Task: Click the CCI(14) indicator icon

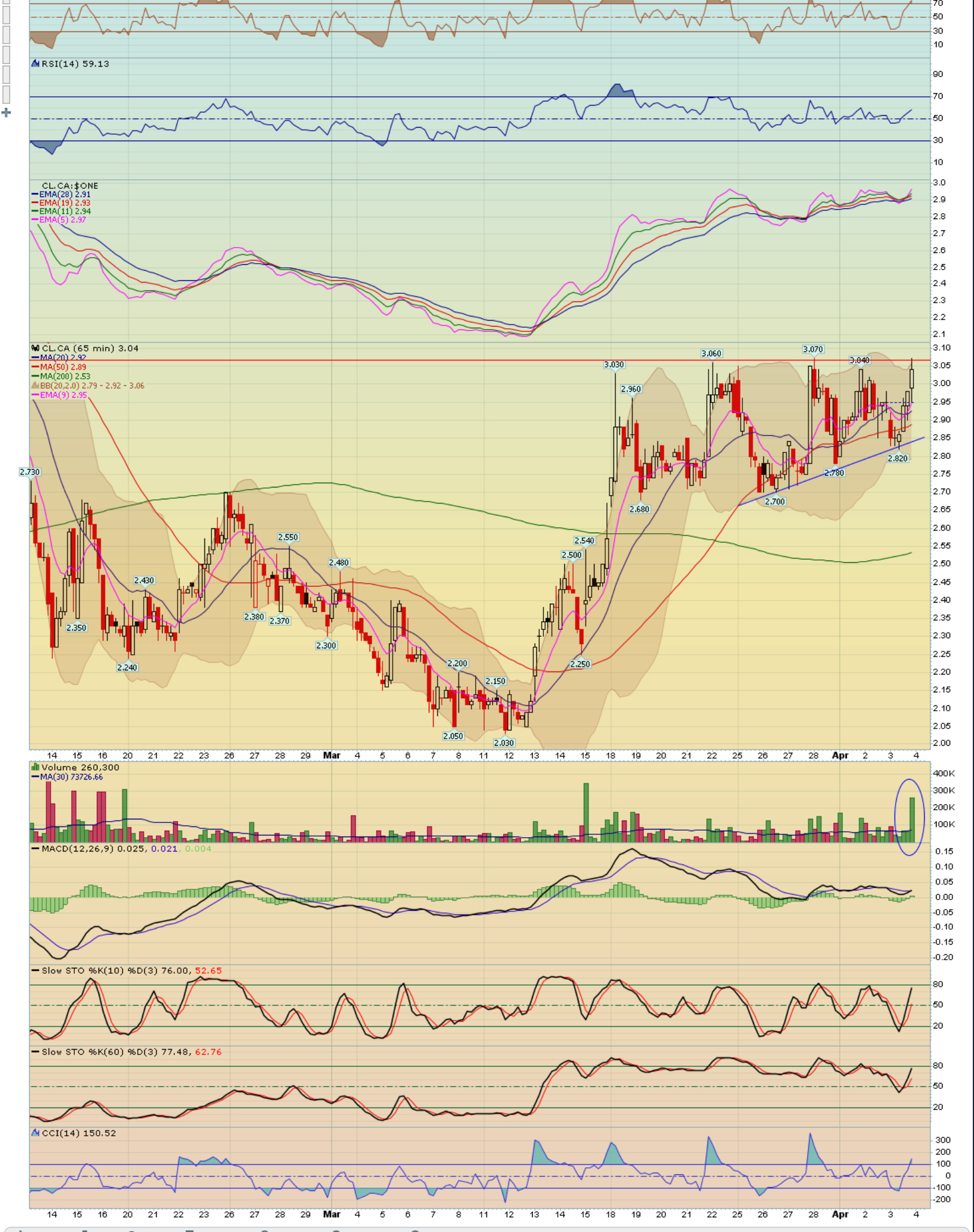Action: coord(36,1133)
